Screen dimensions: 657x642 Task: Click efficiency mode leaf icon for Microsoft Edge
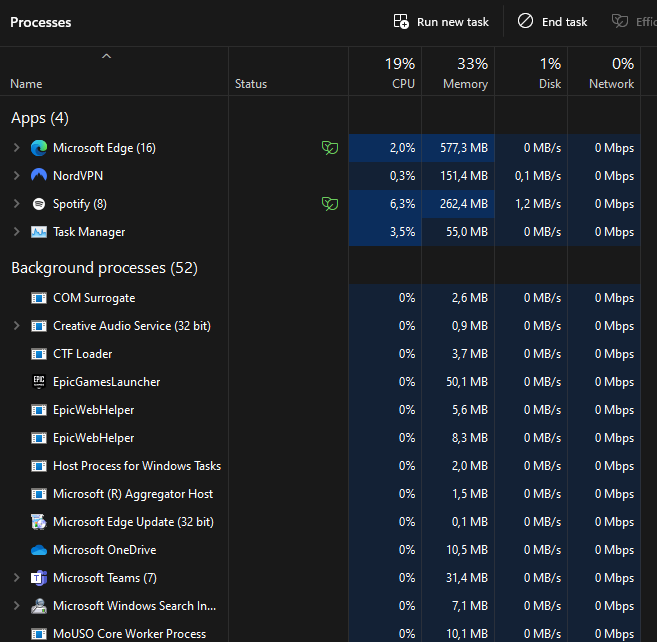point(330,148)
